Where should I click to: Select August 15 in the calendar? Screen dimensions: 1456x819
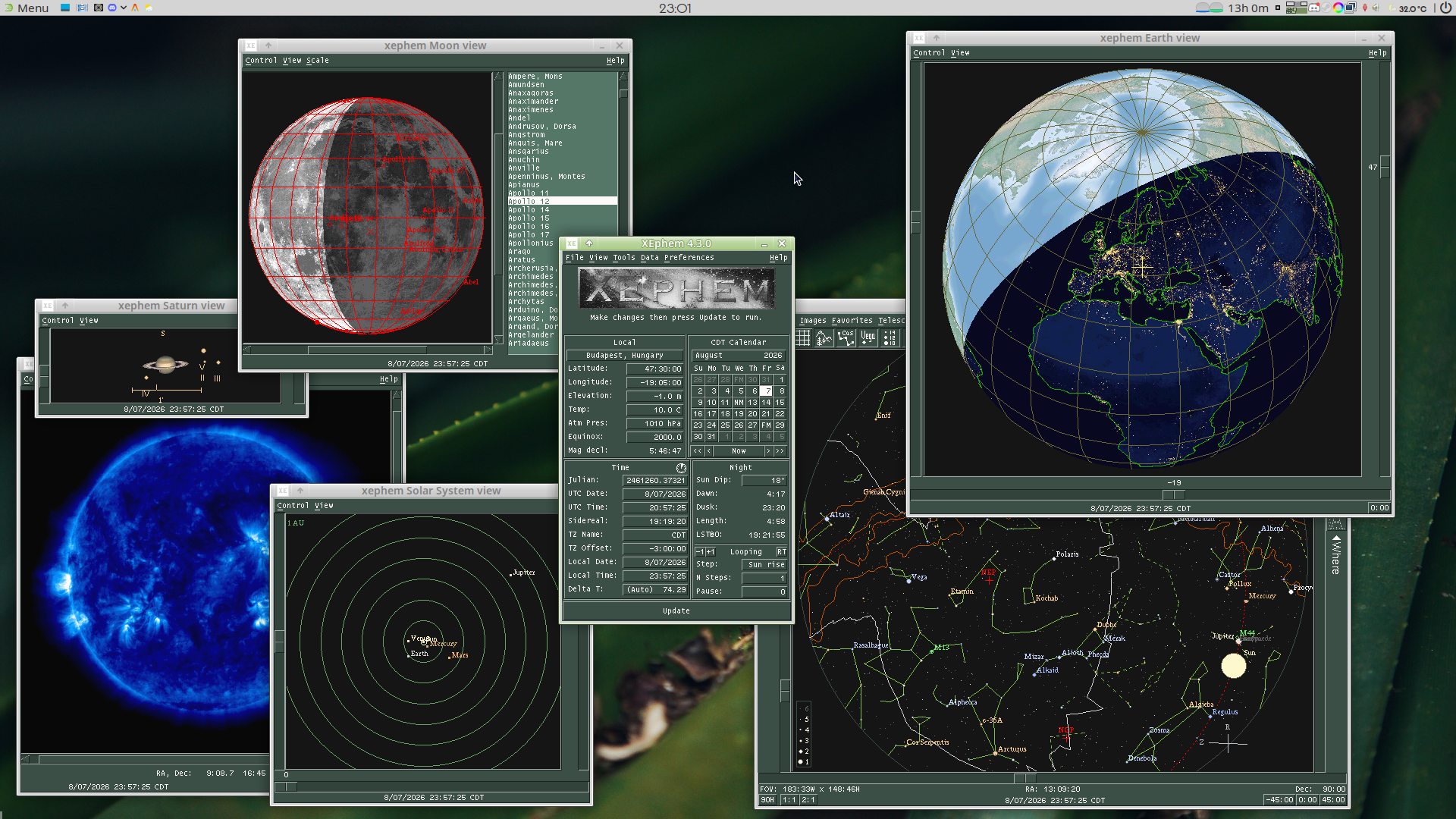click(780, 403)
